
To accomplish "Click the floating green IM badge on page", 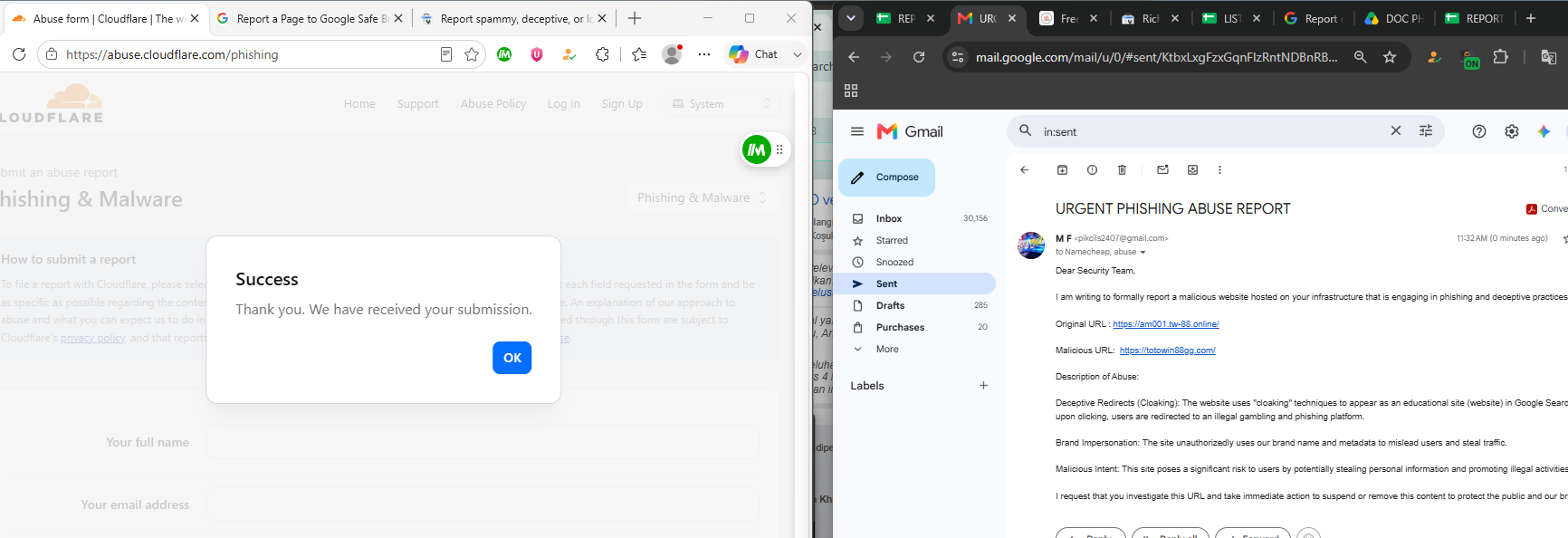I will [757, 149].
